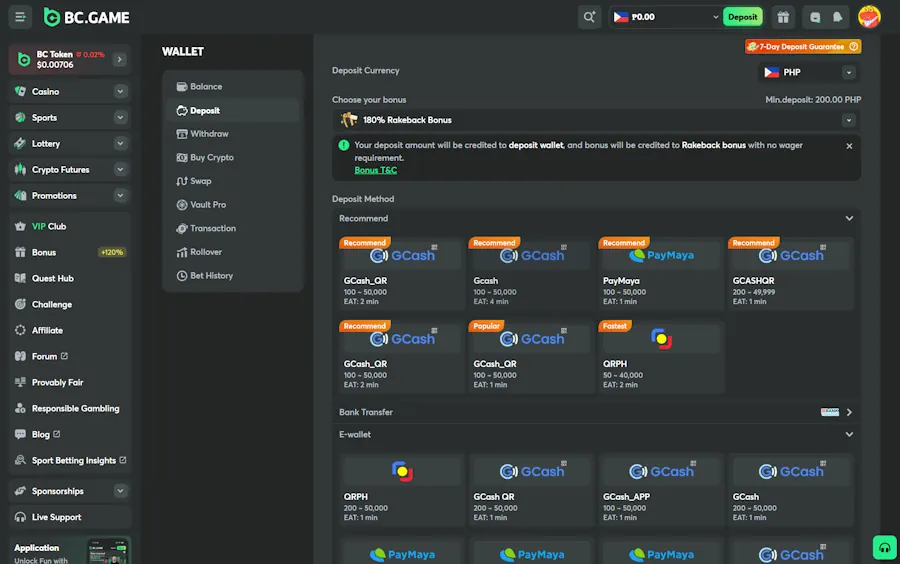Open the search icon in the header
This screenshot has width=900, height=564.
pyautogui.click(x=589, y=17)
